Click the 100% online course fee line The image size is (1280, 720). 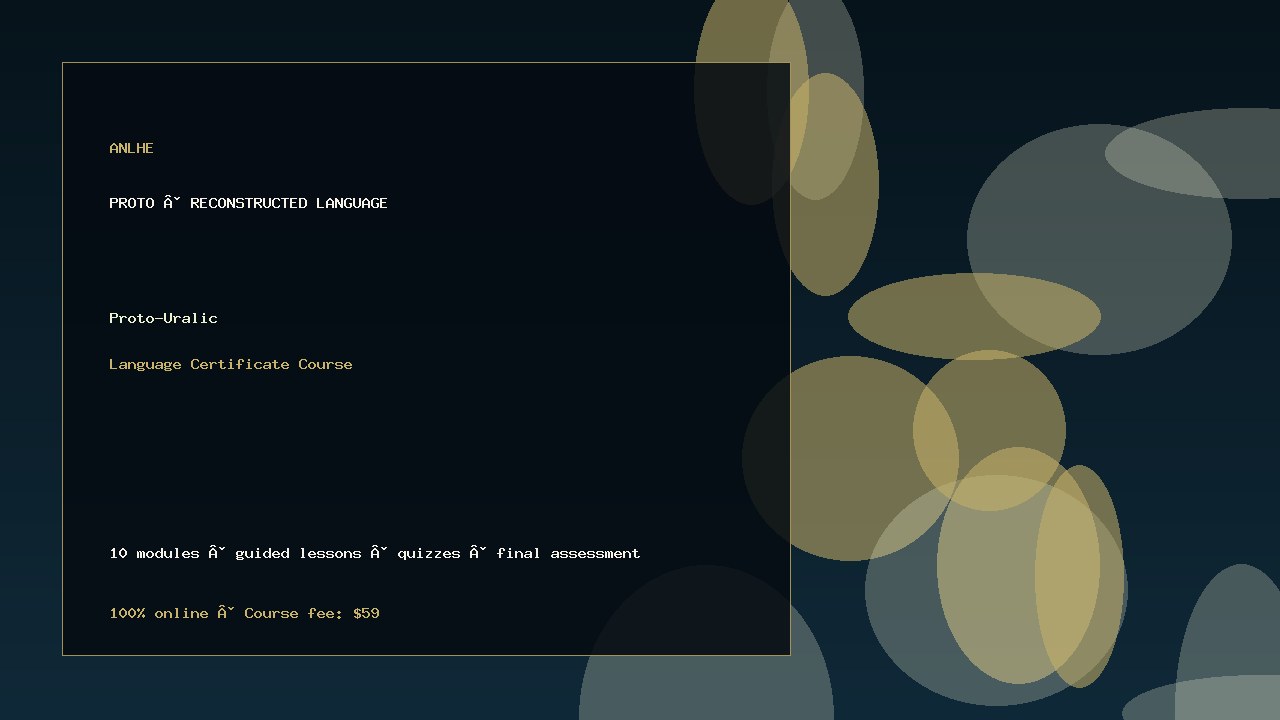click(244, 613)
